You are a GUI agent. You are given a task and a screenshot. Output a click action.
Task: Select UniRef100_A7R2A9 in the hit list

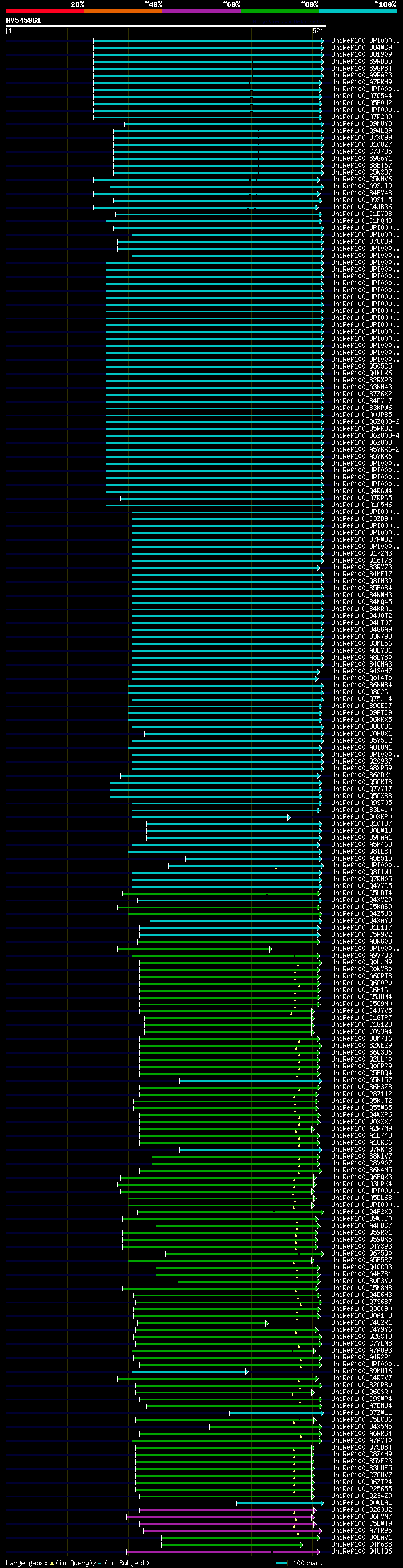tap(361, 117)
